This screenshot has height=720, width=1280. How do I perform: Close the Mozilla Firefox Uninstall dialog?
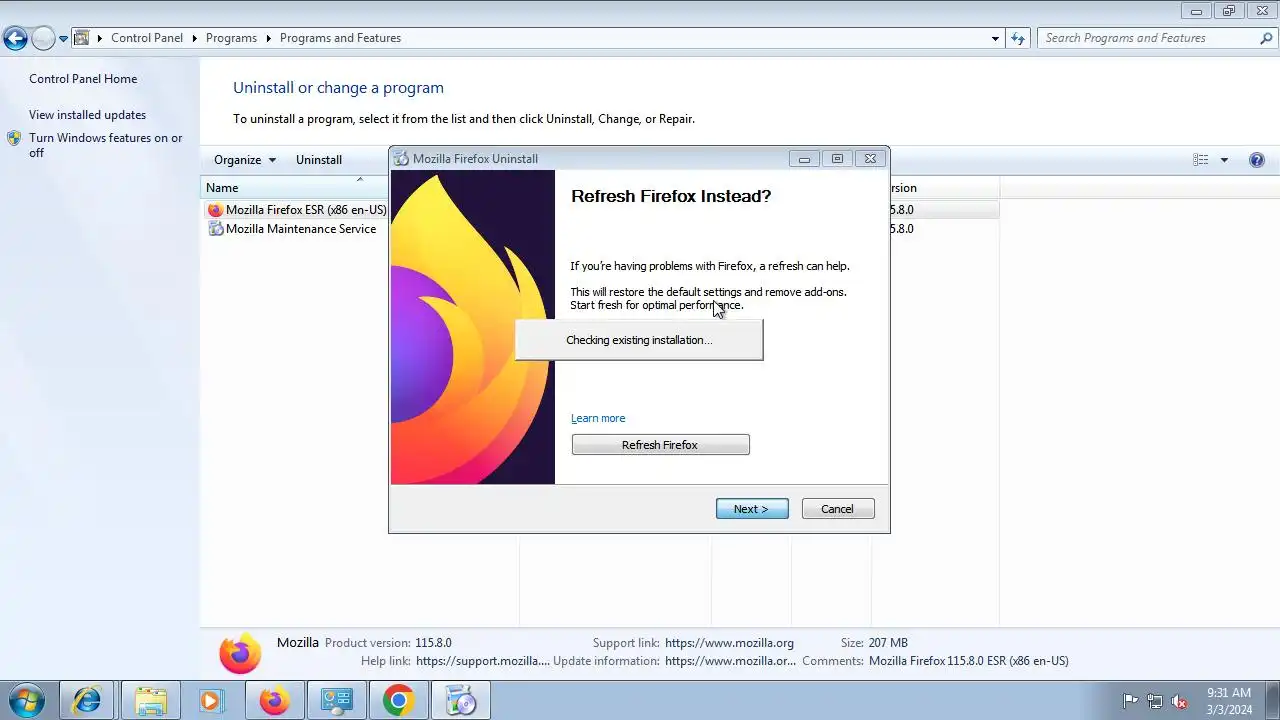(870, 159)
